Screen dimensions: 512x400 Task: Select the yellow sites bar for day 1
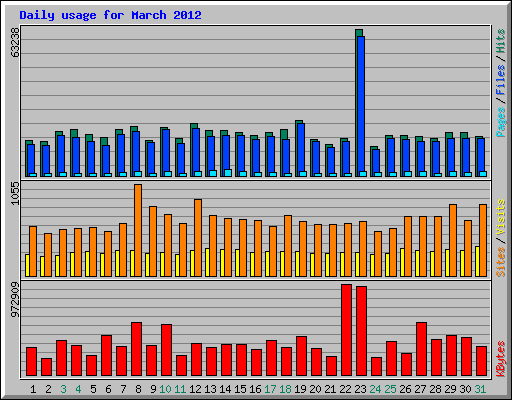click(x=27, y=265)
